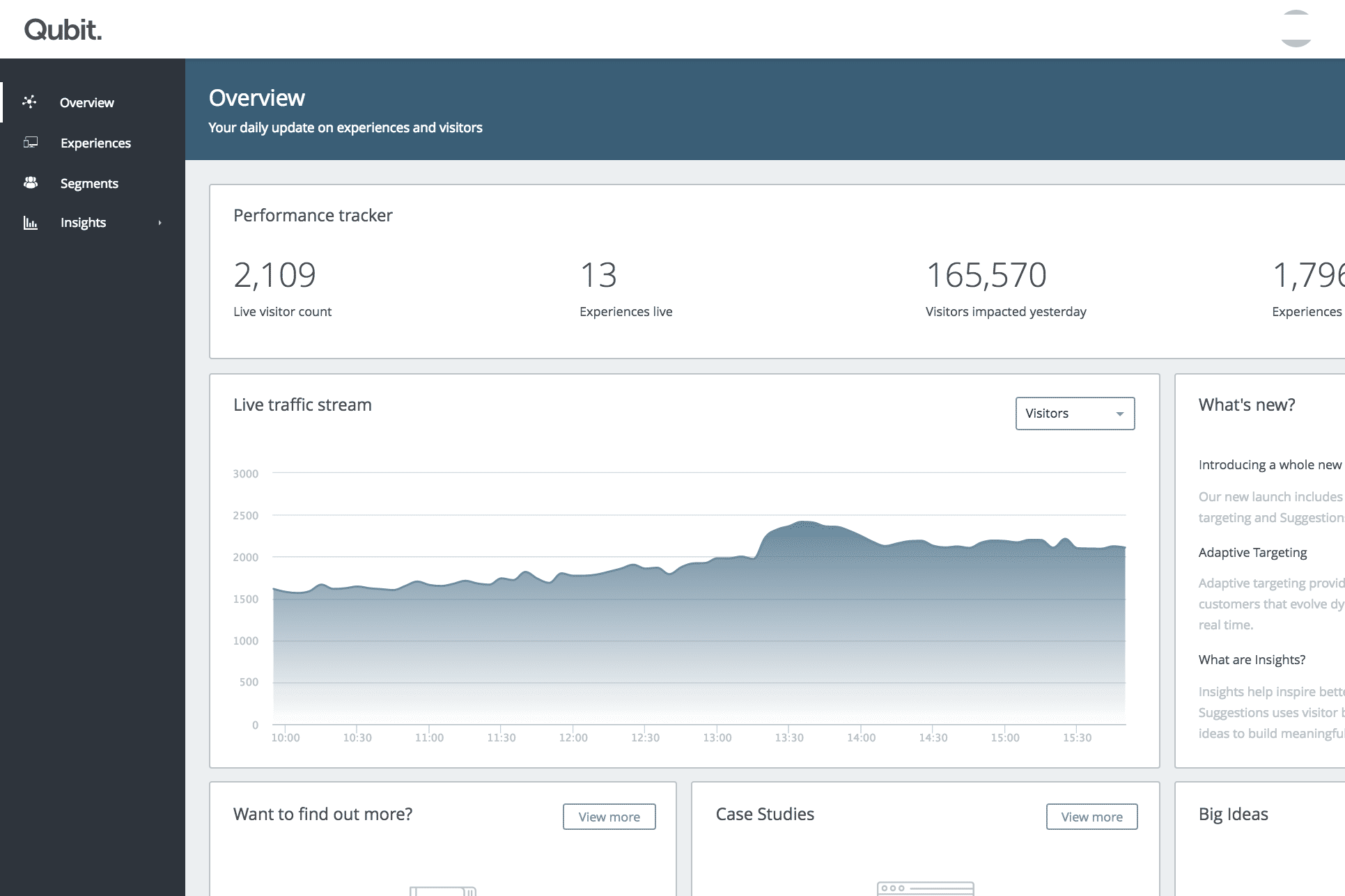Screen dimensions: 1345x896
Task: Click the 2,109 Live visitor count stat
Action: click(274, 274)
